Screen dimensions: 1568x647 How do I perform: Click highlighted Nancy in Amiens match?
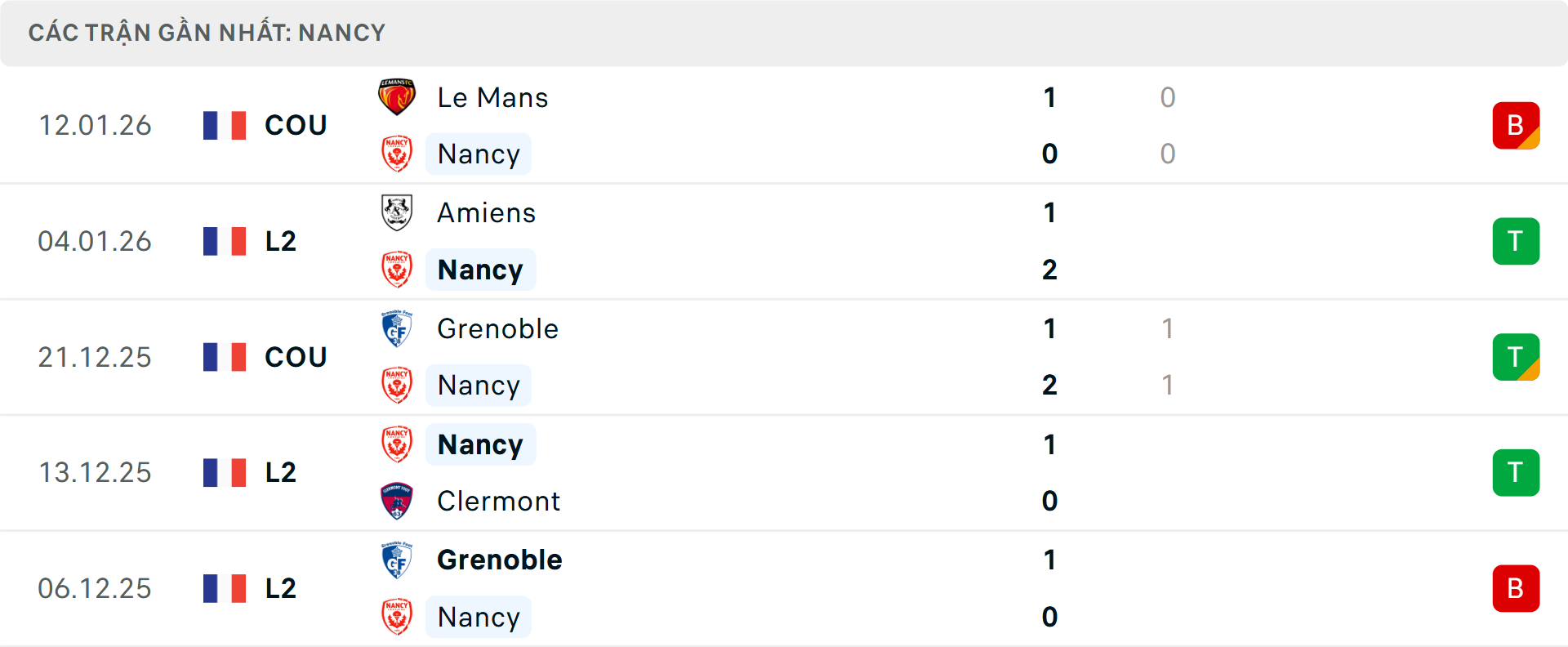click(x=480, y=270)
